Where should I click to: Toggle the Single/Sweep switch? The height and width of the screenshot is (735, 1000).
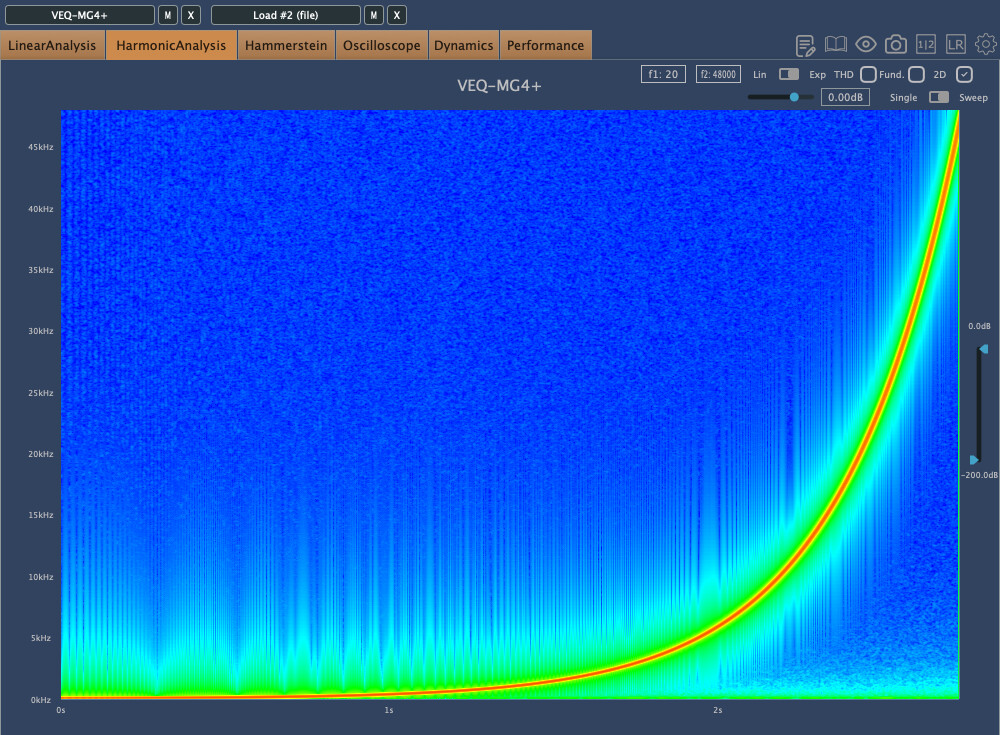[x=939, y=97]
